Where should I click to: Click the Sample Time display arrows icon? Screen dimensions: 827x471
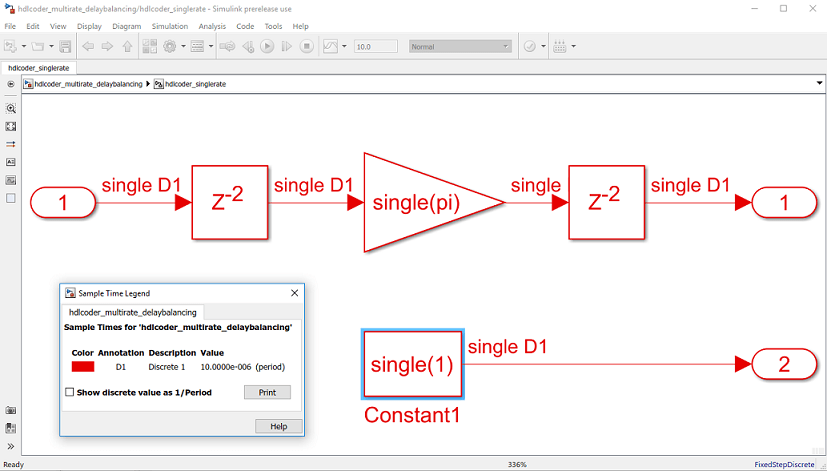(x=11, y=144)
